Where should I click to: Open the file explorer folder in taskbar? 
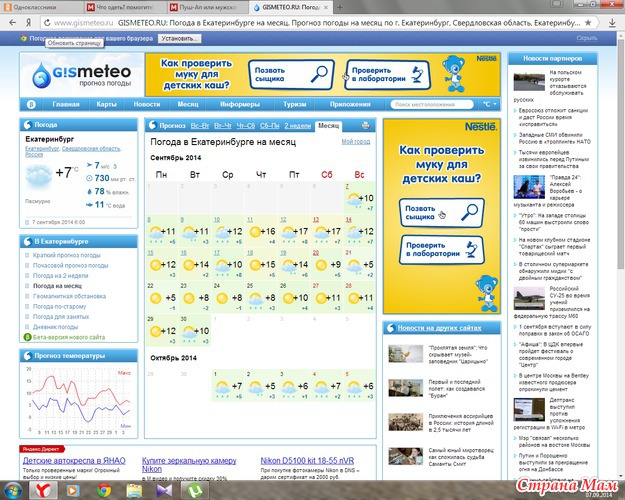[x=134, y=490]
